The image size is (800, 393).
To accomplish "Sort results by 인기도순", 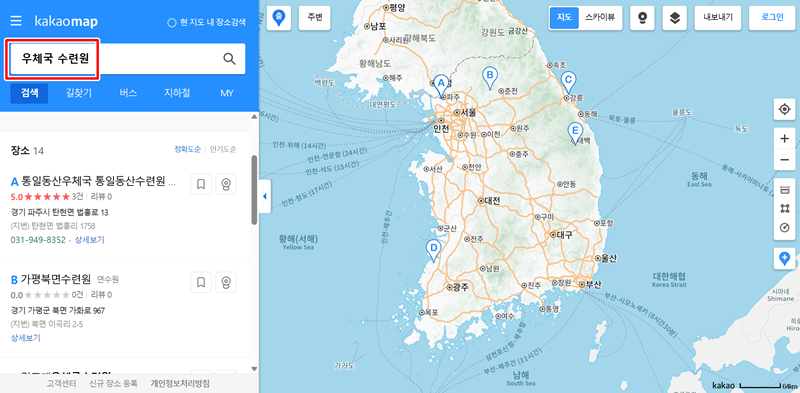I will point(223,150).
